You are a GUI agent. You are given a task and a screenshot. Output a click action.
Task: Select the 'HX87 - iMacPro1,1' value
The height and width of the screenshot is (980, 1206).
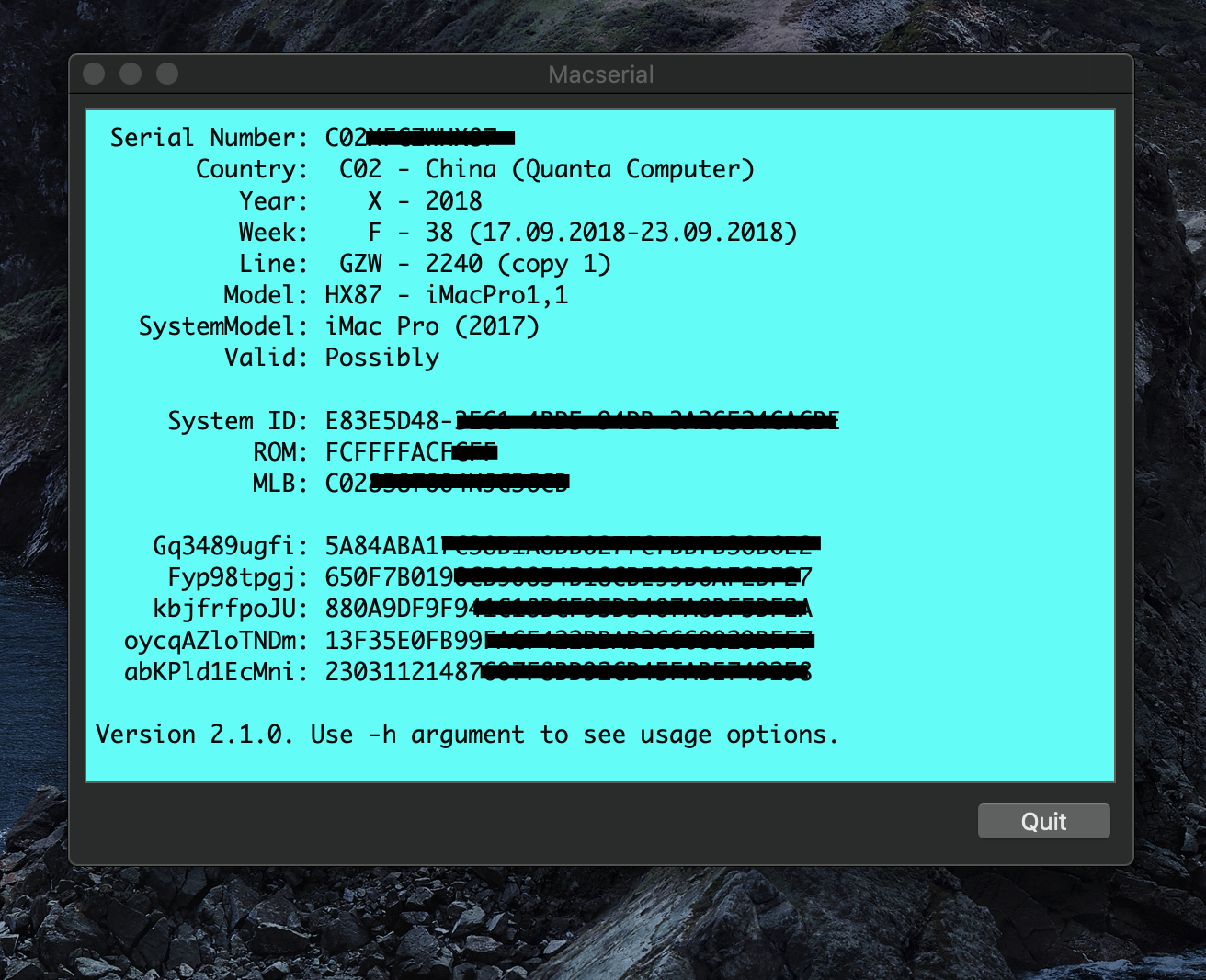pos(448,295)
